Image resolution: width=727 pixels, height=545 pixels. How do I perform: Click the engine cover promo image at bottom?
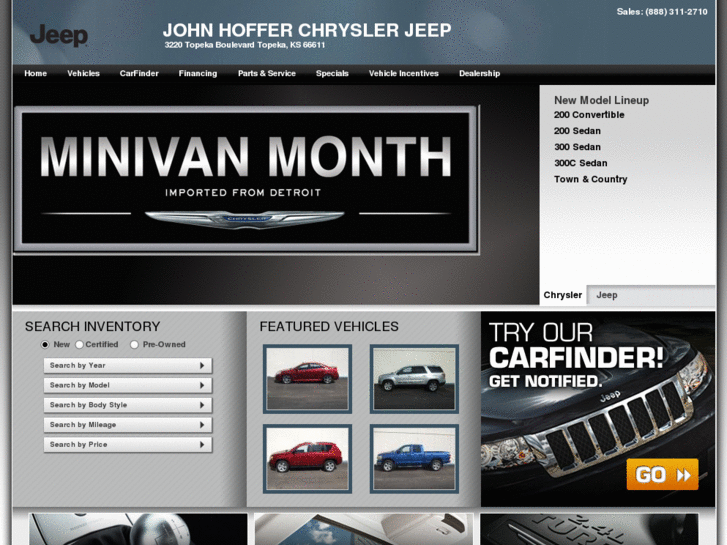tap(589, 529)
